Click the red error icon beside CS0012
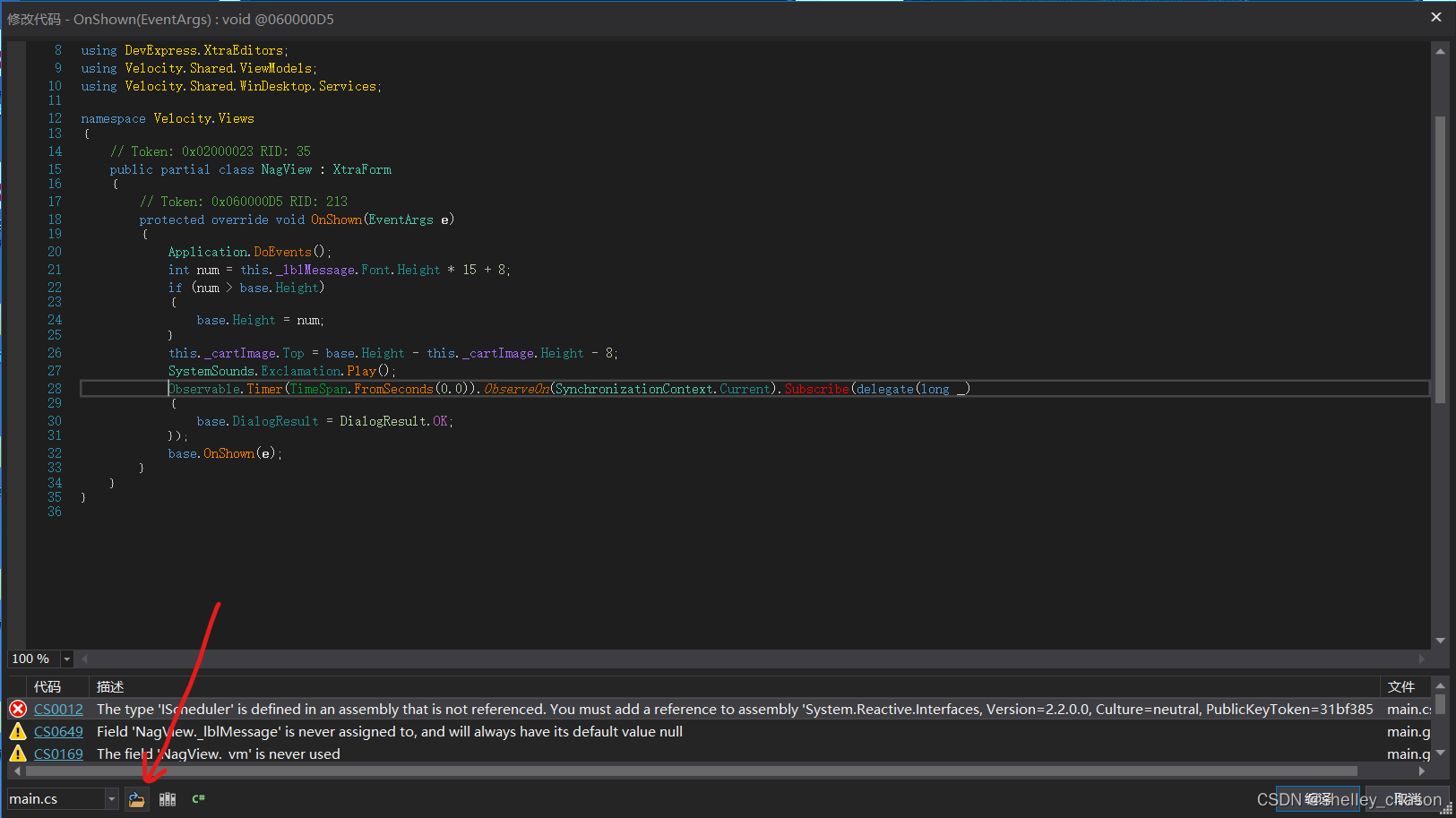The width and height of the screenshot is (1456, 818). pyautogui.click(x=18, y=709)
